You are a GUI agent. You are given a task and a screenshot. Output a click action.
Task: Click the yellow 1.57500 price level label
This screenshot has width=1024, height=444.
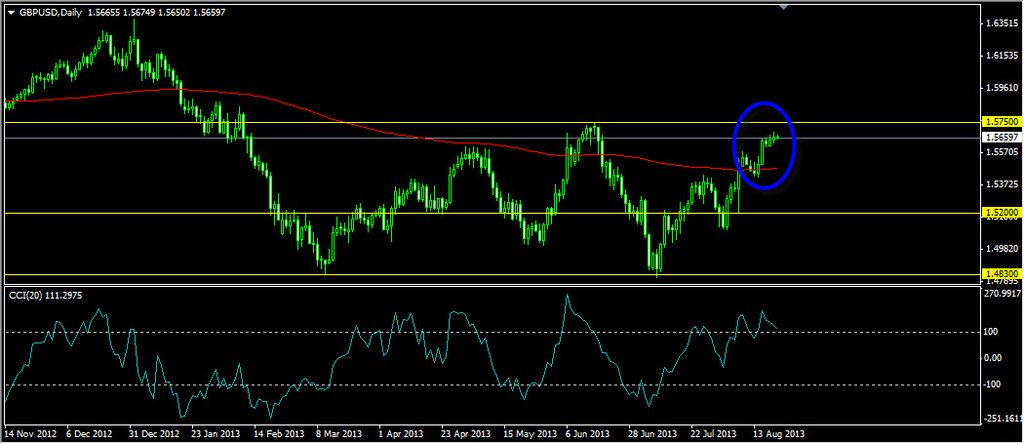1000,122
